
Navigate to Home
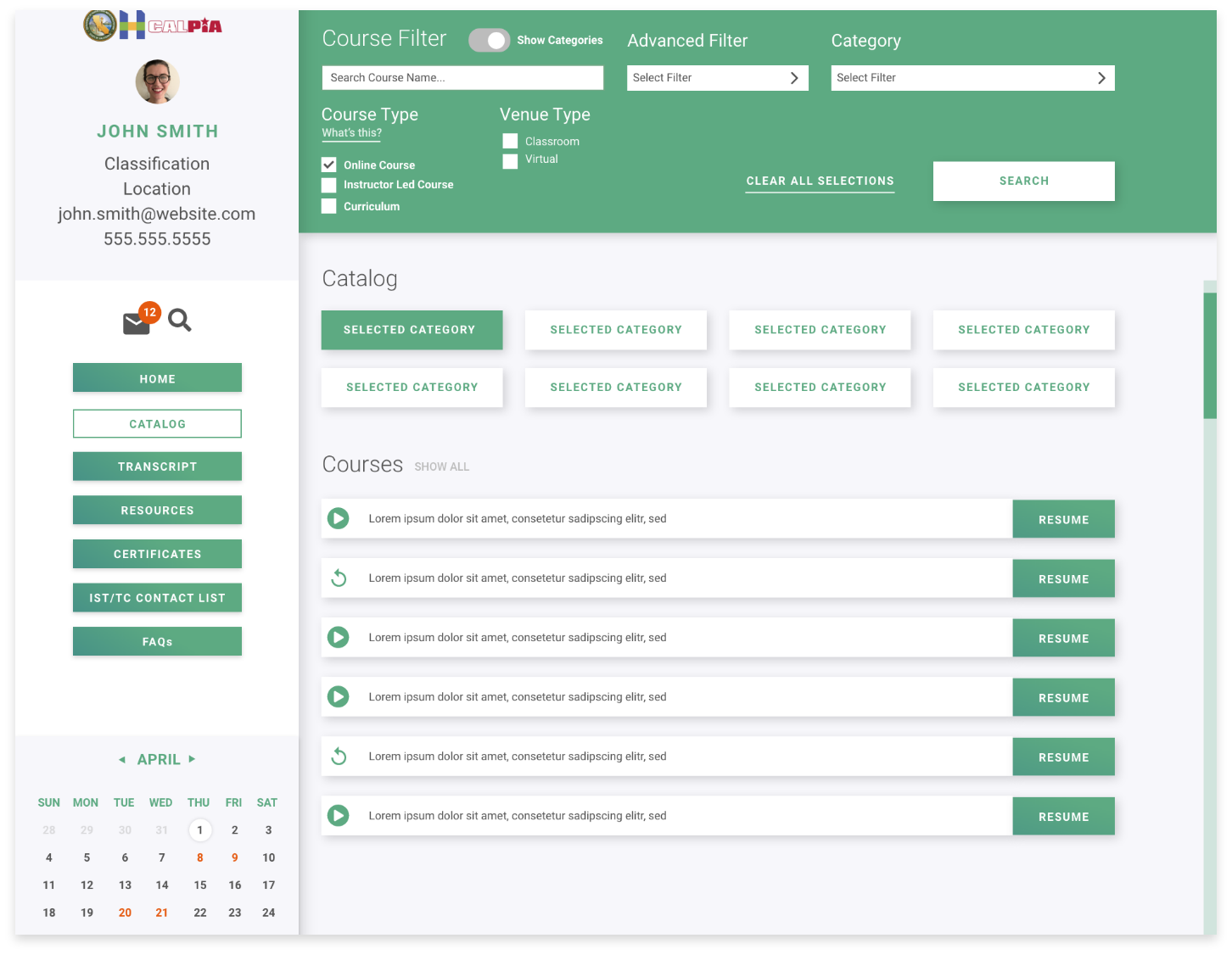pos(157,378)
